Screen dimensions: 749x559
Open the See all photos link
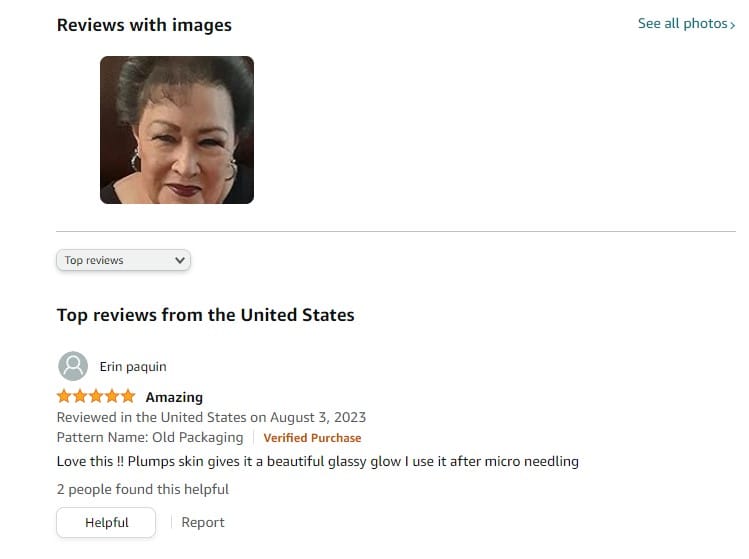pos(686,23)
